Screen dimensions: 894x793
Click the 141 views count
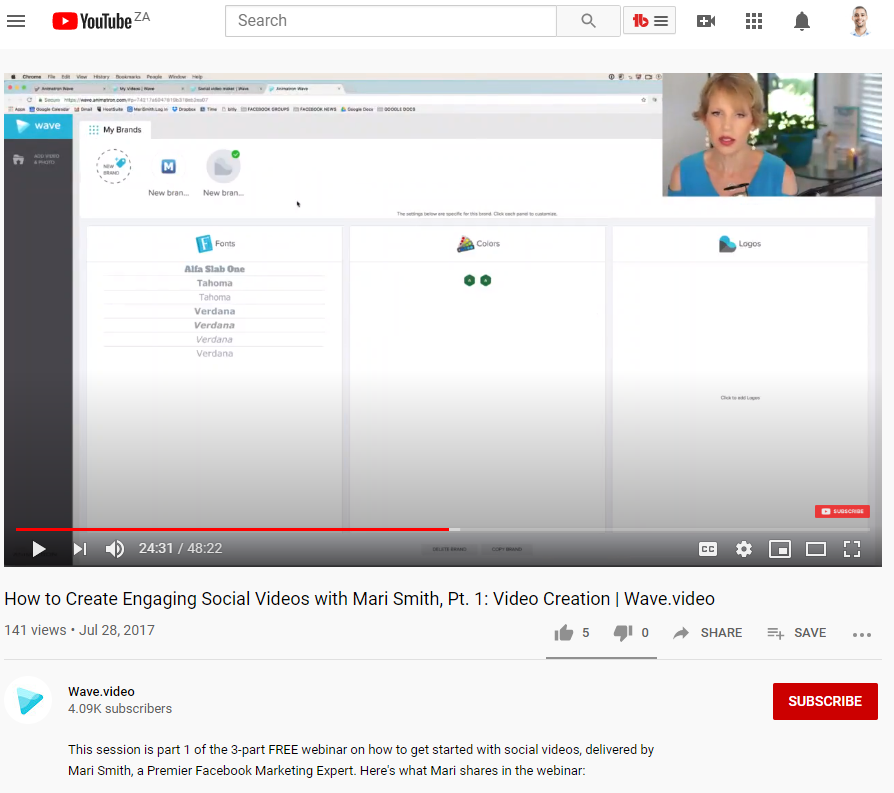35,630
